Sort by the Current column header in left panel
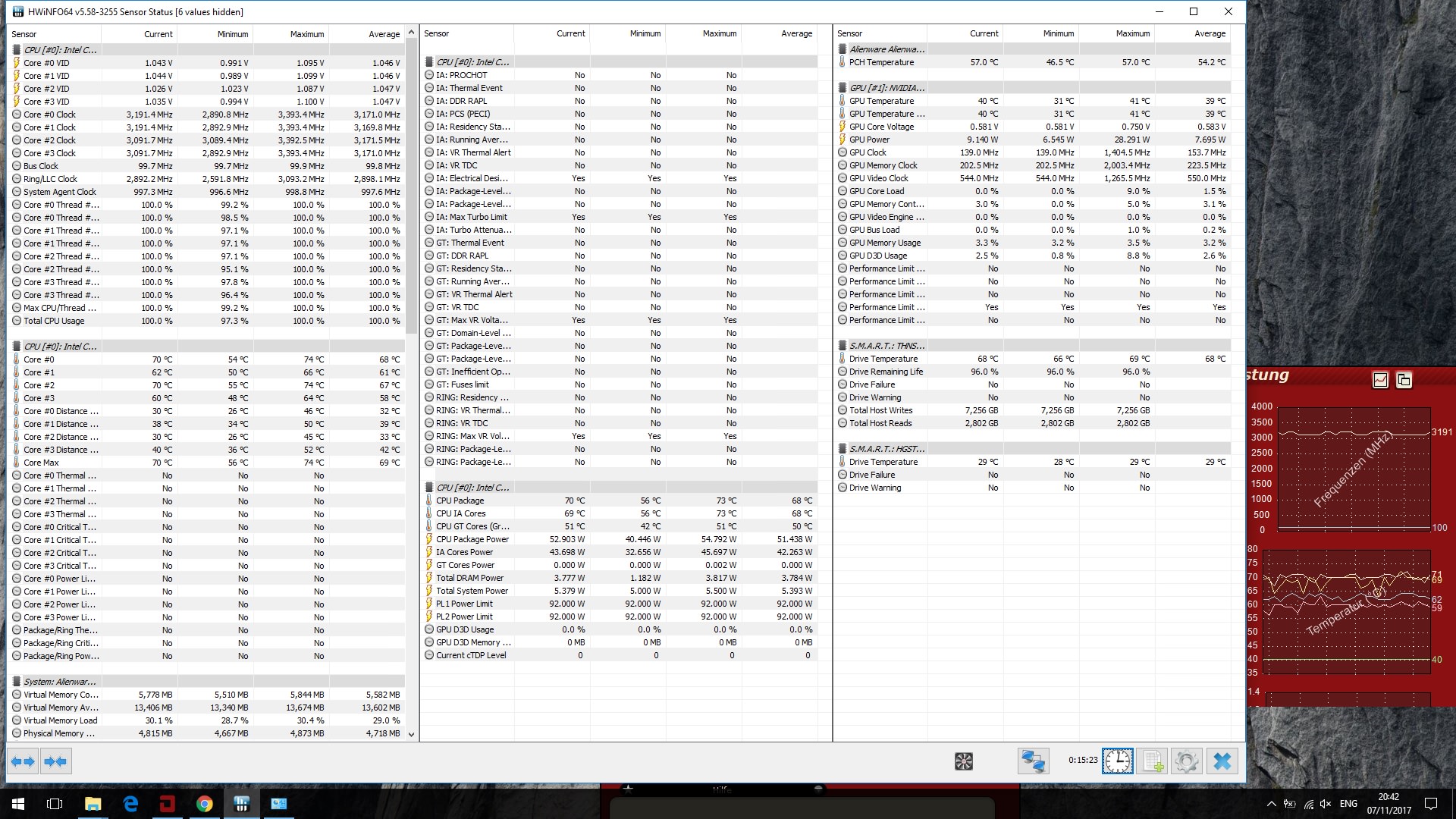The height and width of the screenshot is (819, 1456). (x=140, y=34)
